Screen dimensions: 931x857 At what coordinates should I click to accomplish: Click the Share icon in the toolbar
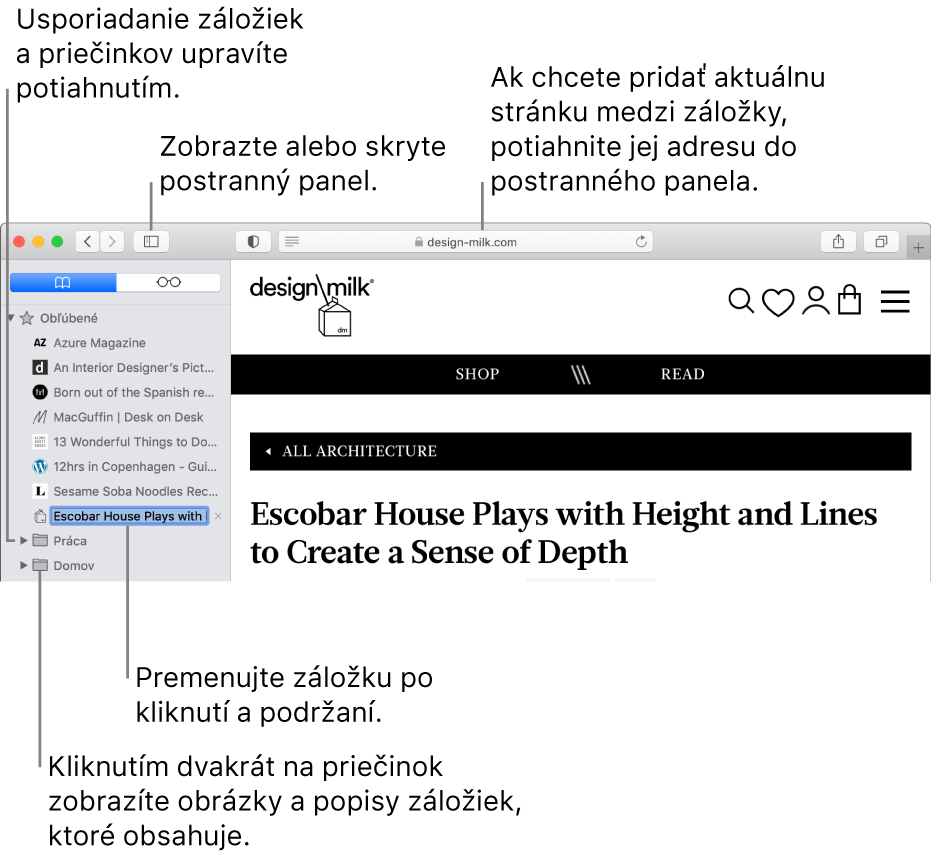pyautogui.click(x=837, y=241)
